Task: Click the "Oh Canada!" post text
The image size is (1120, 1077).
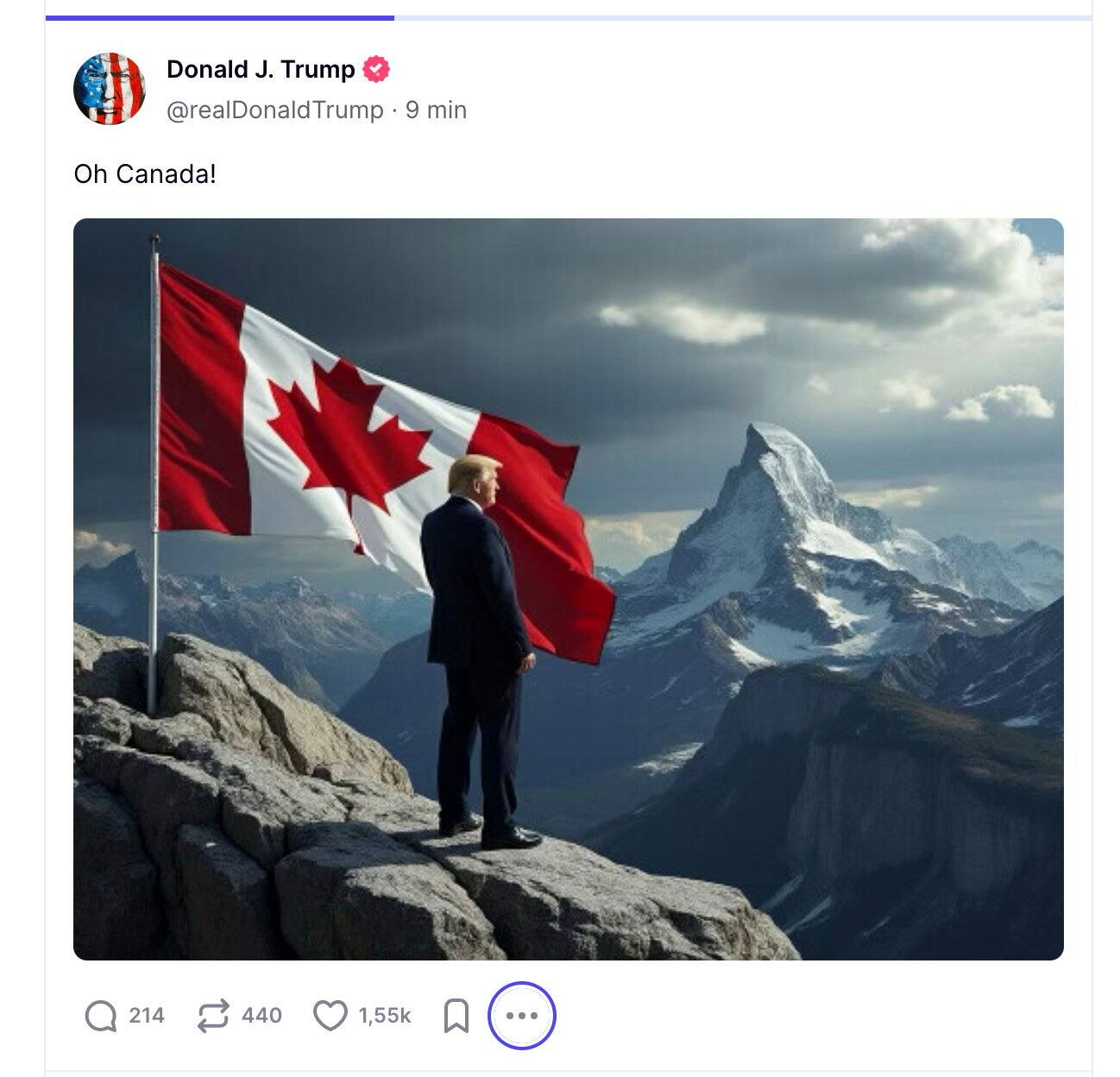Action: coord(145,174)
